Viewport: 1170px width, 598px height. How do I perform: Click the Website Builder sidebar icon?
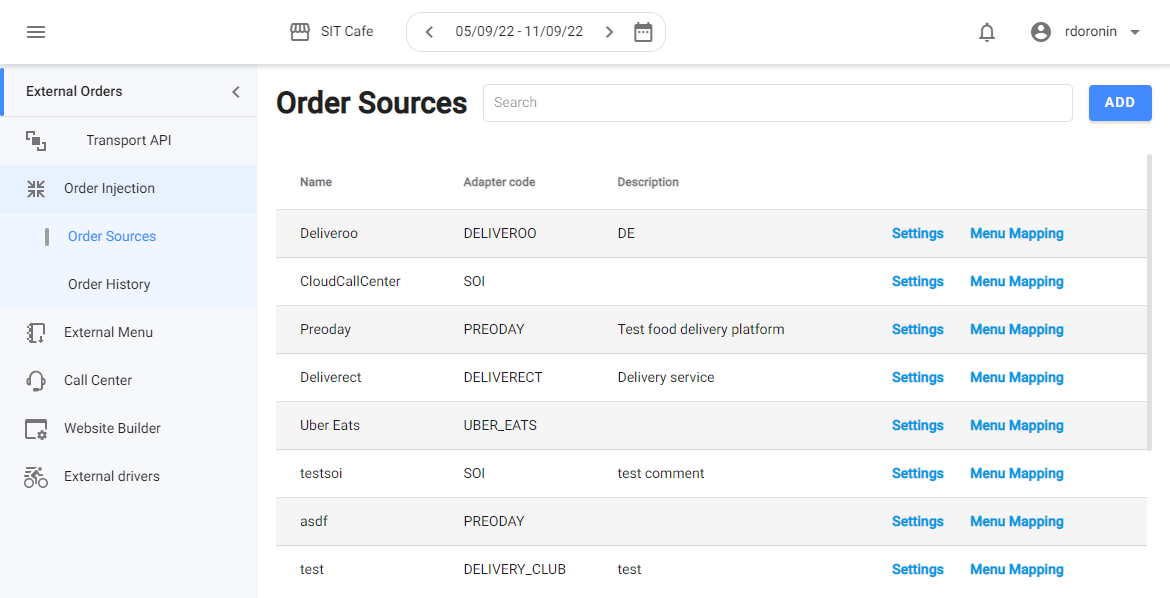(36, 429)
